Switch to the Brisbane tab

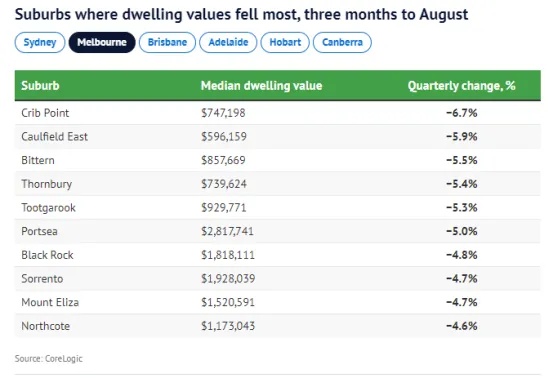(x=167, y=42)
